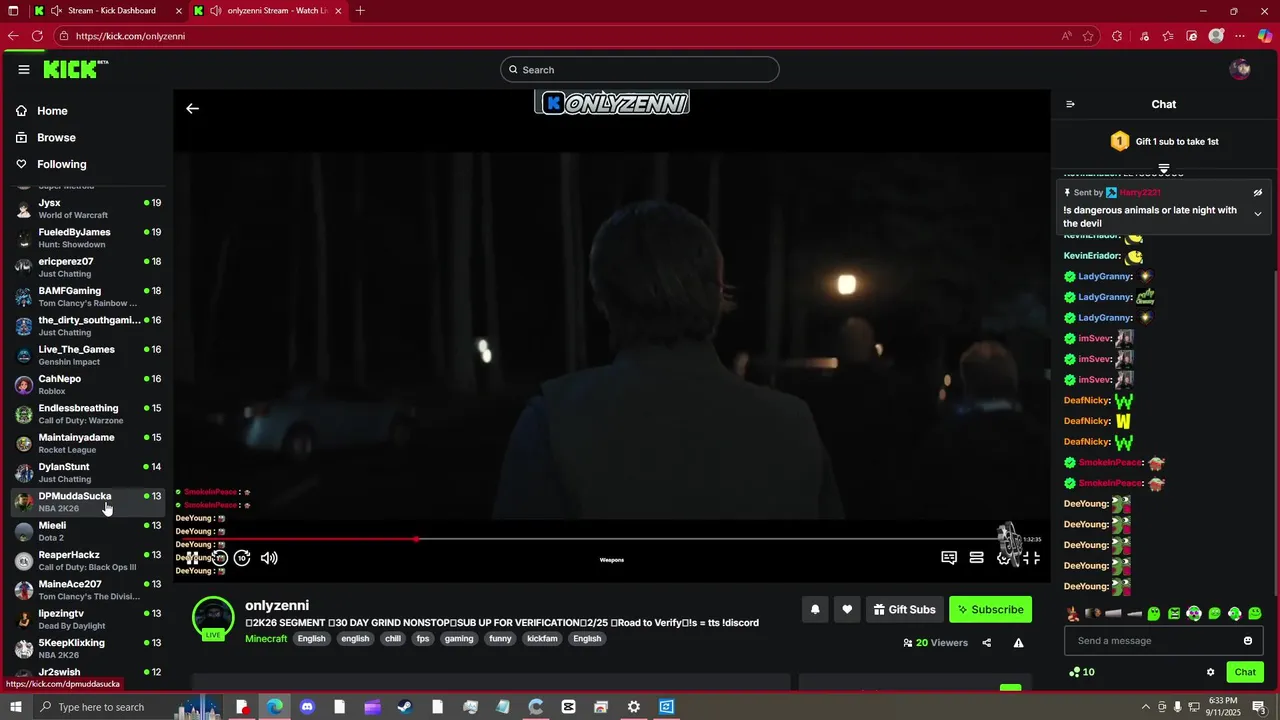Open the Windows Start menu
The height and width of the screenshot is (720, 1280).
(x=15, y=707)
